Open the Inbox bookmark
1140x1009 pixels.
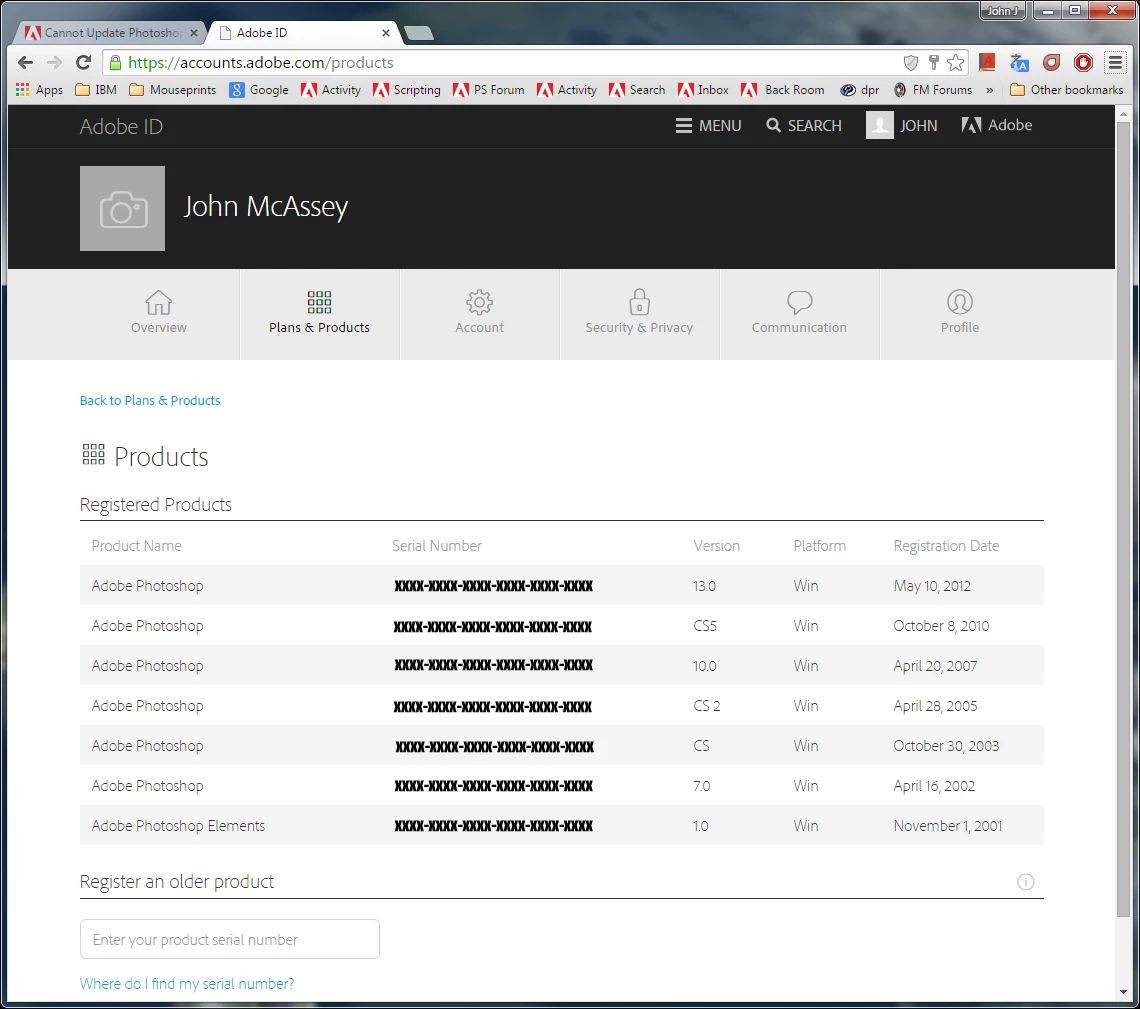click(x=703, y=89)
